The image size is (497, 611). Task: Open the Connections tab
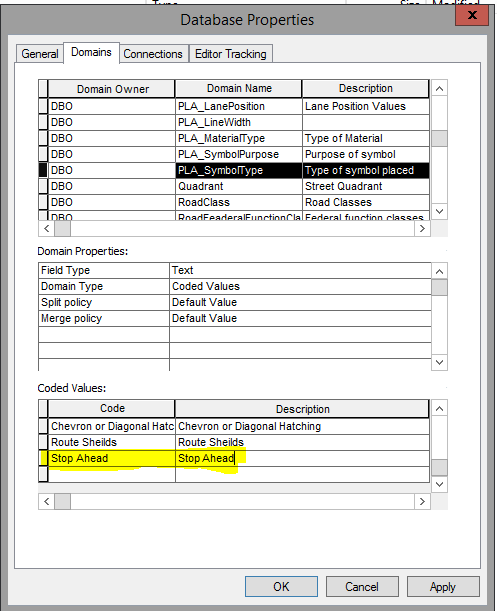tap(153, 54)
